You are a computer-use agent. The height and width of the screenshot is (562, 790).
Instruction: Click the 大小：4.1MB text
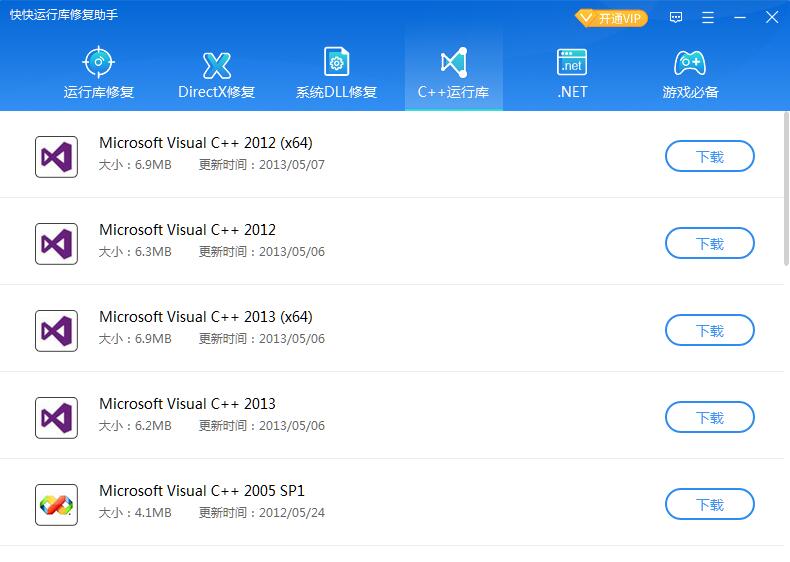[x=135, y=513]
